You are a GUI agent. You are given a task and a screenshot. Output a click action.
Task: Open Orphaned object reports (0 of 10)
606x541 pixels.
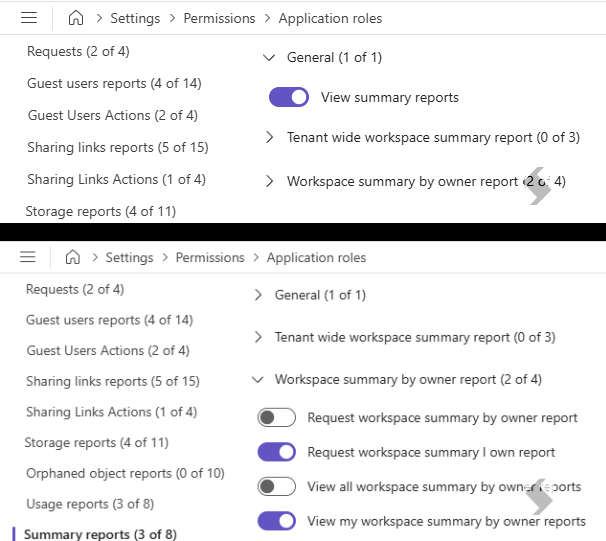(125, 473)
